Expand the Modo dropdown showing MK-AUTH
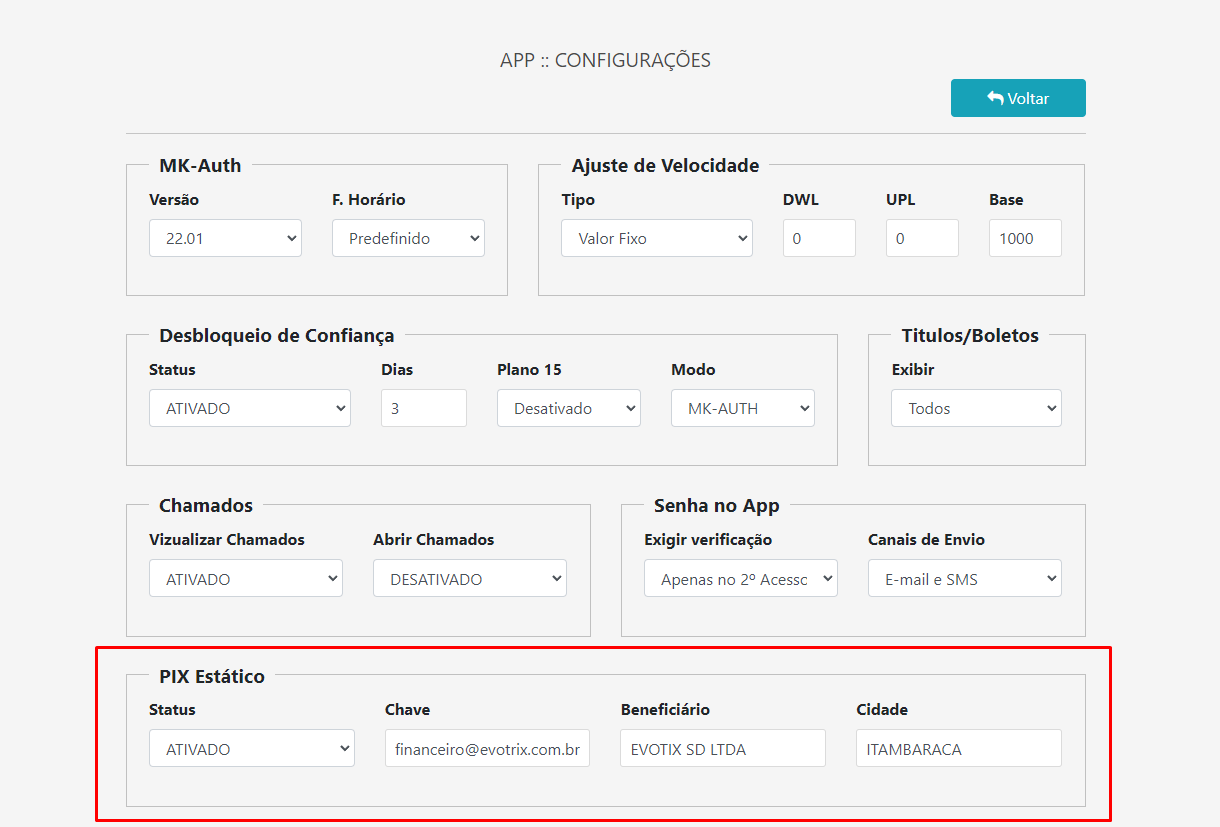 [x=742, y=408]
